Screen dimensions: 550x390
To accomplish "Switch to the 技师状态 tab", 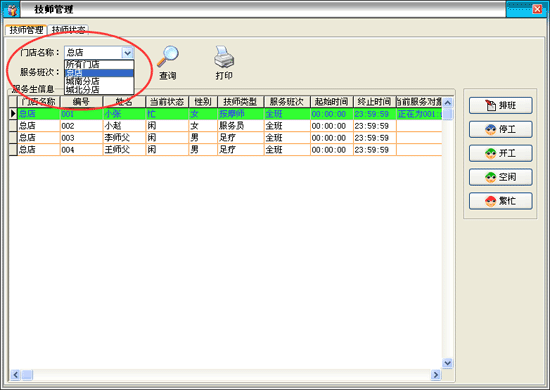I will 68,30.
